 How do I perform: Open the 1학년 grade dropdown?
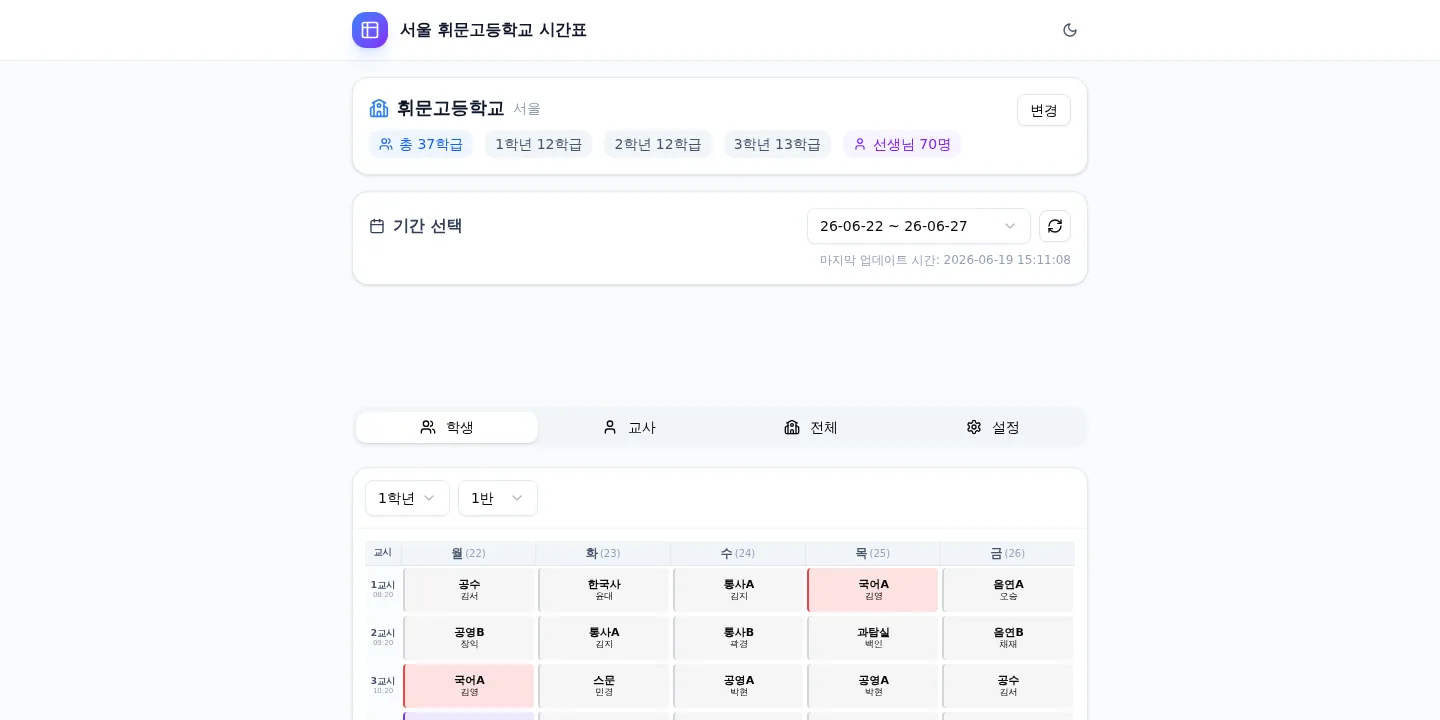click(x=407, y=498)
